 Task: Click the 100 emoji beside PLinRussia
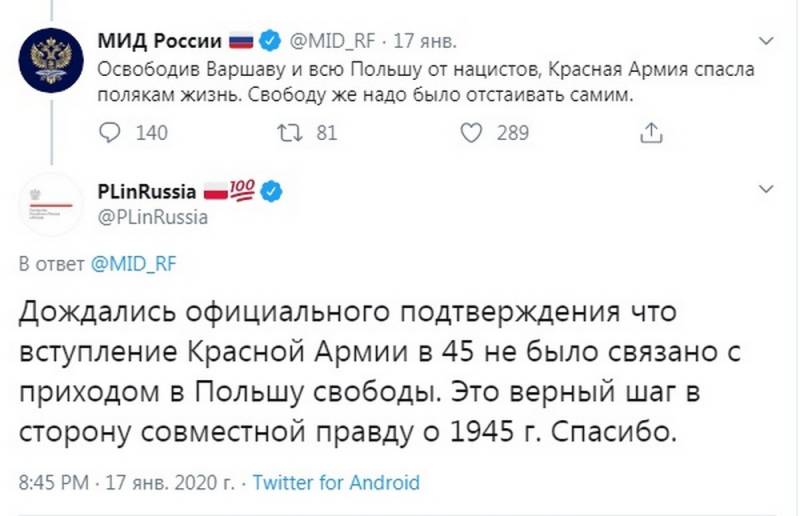point(241,190)
